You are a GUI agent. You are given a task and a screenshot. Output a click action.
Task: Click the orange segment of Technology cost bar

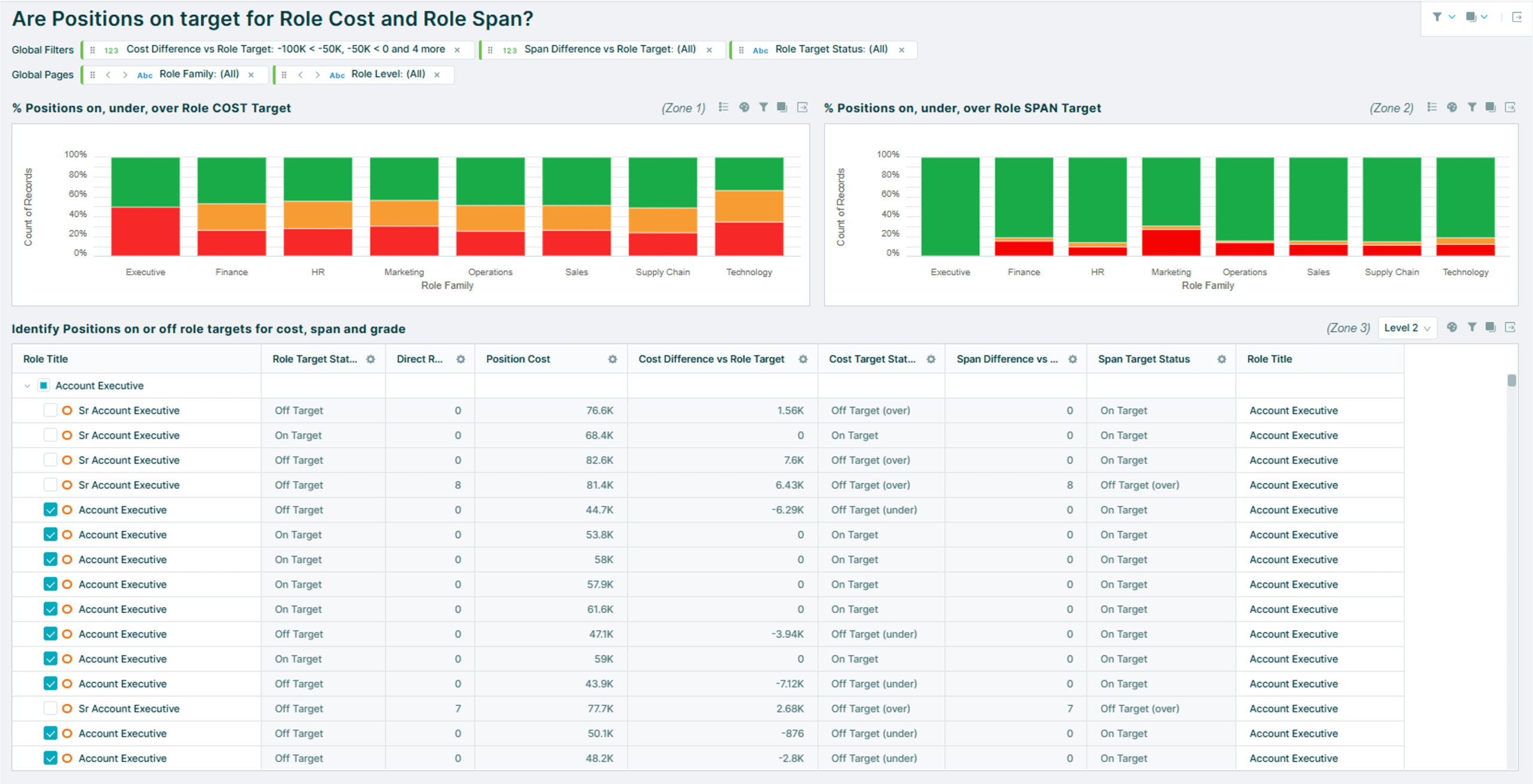(x=749, y=206)
